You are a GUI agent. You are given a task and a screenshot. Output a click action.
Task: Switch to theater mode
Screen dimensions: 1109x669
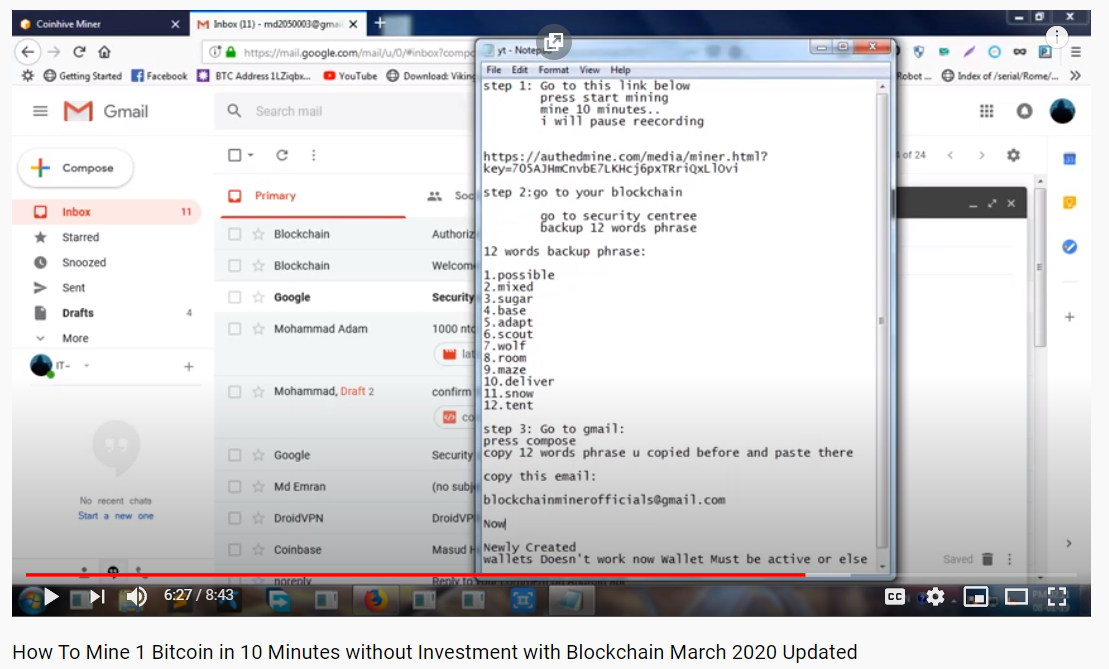tap(1016, 597)
